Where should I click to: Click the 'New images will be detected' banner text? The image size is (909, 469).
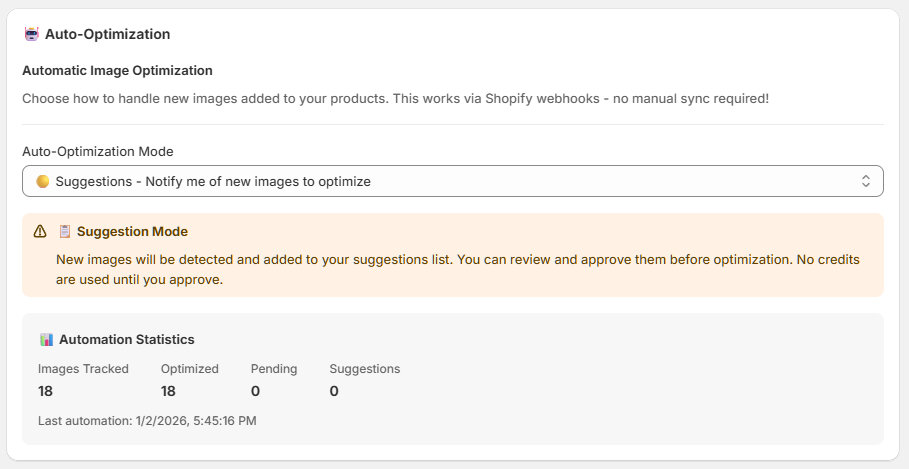[458, 270]
